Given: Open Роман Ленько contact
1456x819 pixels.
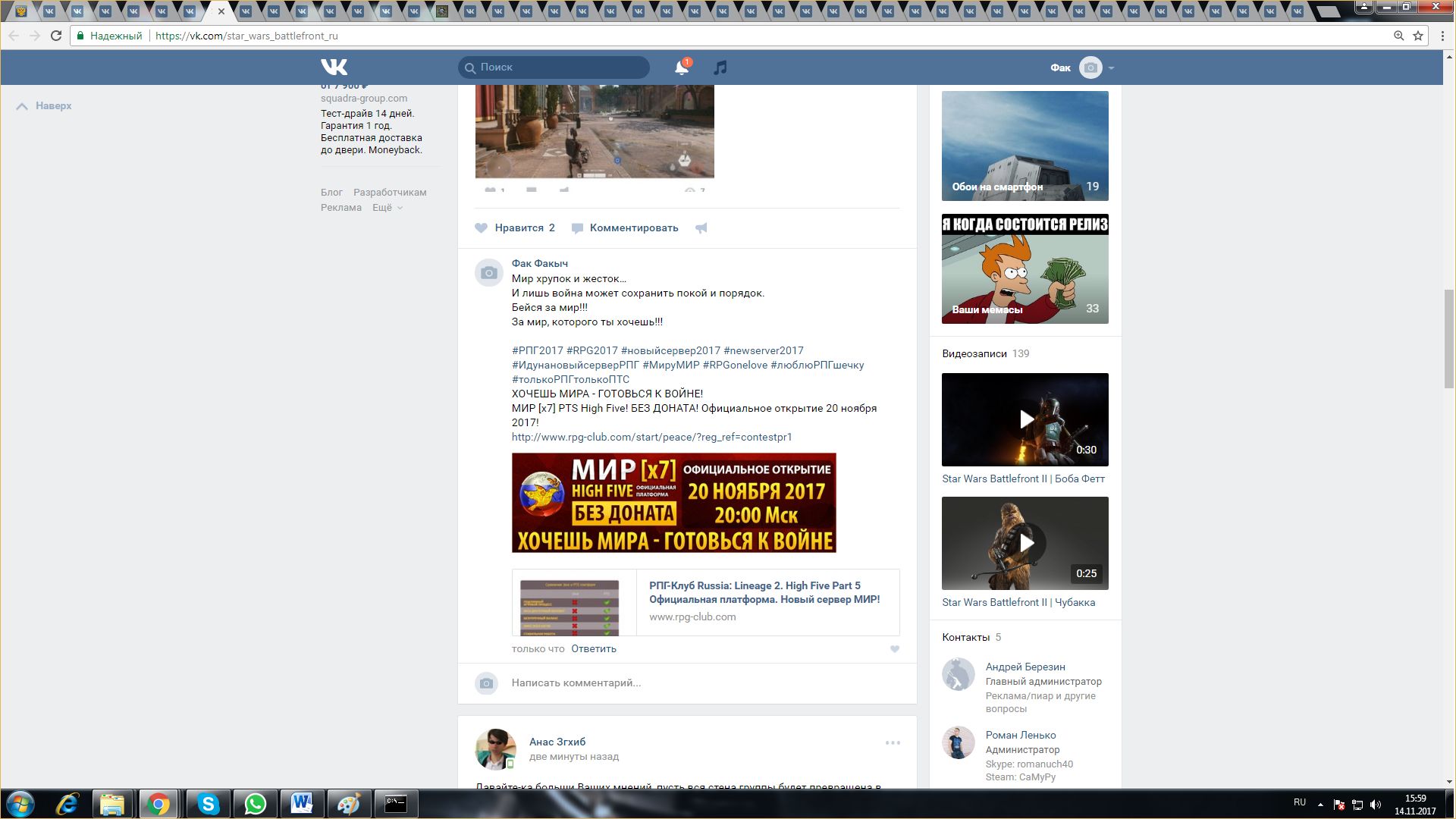Looking at the screenshot, I should pos(1021,735).
